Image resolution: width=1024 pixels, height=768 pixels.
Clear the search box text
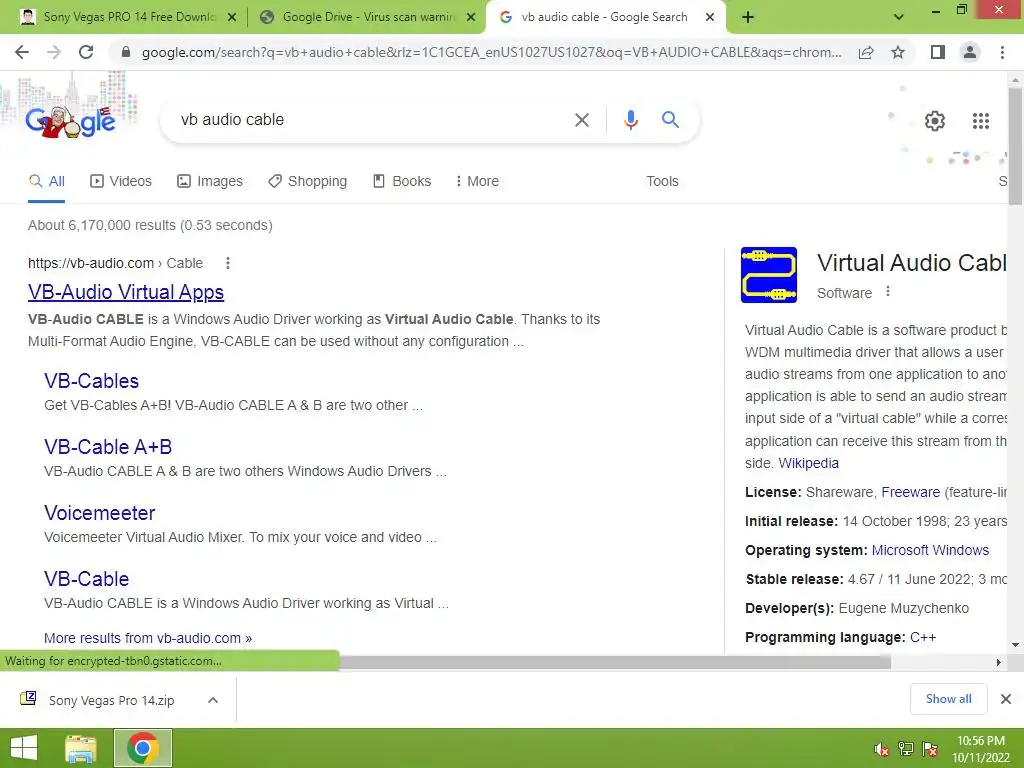(x=581, y=120)
